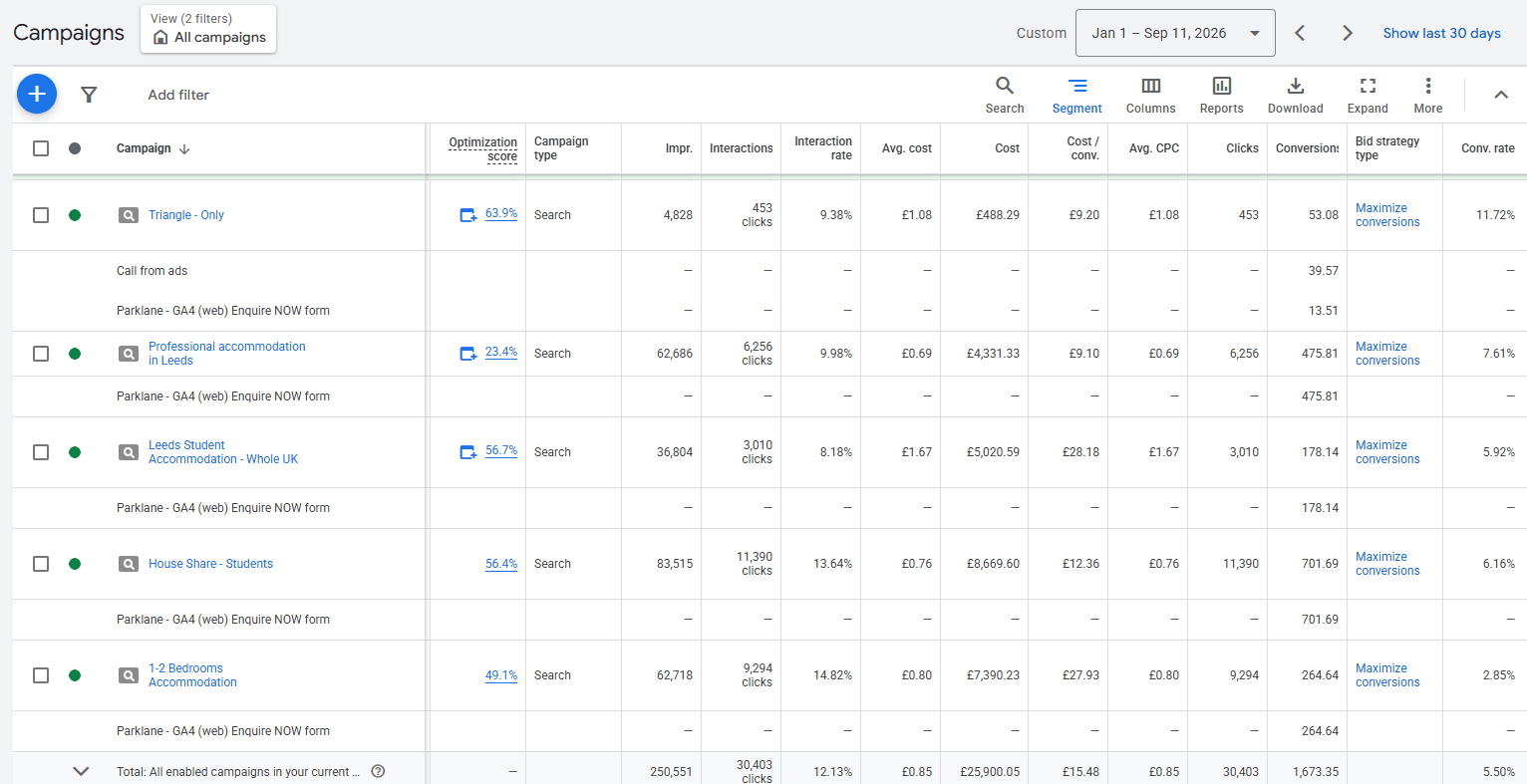Open the View (2 filters) All campaigns selector

[208, 29]
